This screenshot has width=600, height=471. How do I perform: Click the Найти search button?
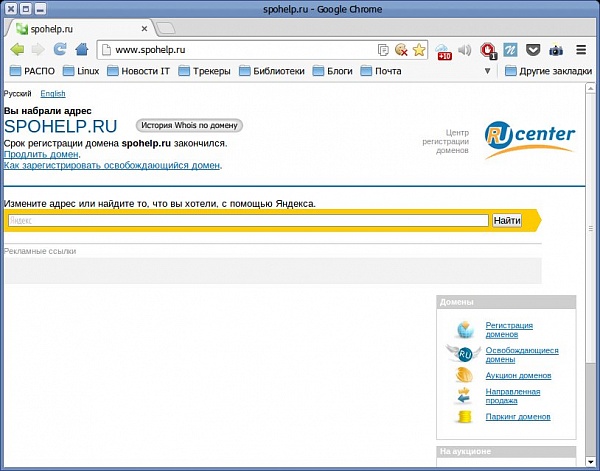(507, 221)
